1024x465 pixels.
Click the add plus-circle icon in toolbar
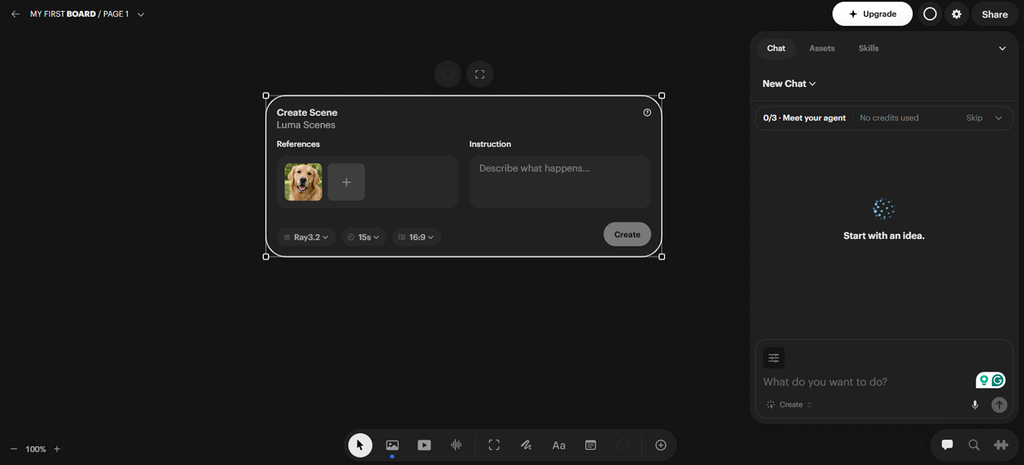tap(660, 445)
